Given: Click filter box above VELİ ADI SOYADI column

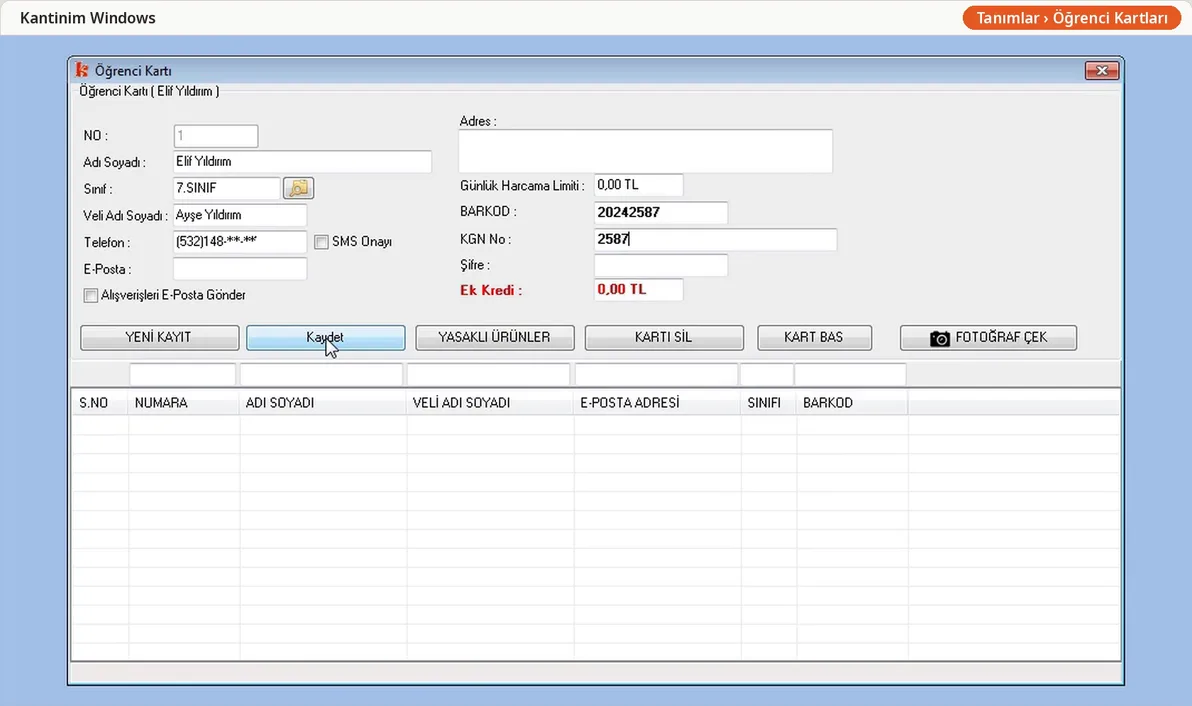Looking at the screenshot, I should (489, 374).
